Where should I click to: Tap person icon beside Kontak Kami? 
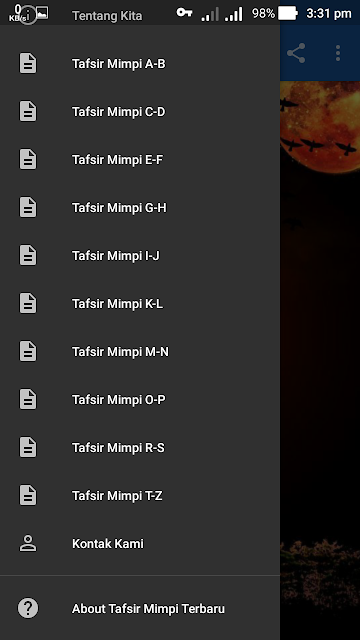point(28,544)
